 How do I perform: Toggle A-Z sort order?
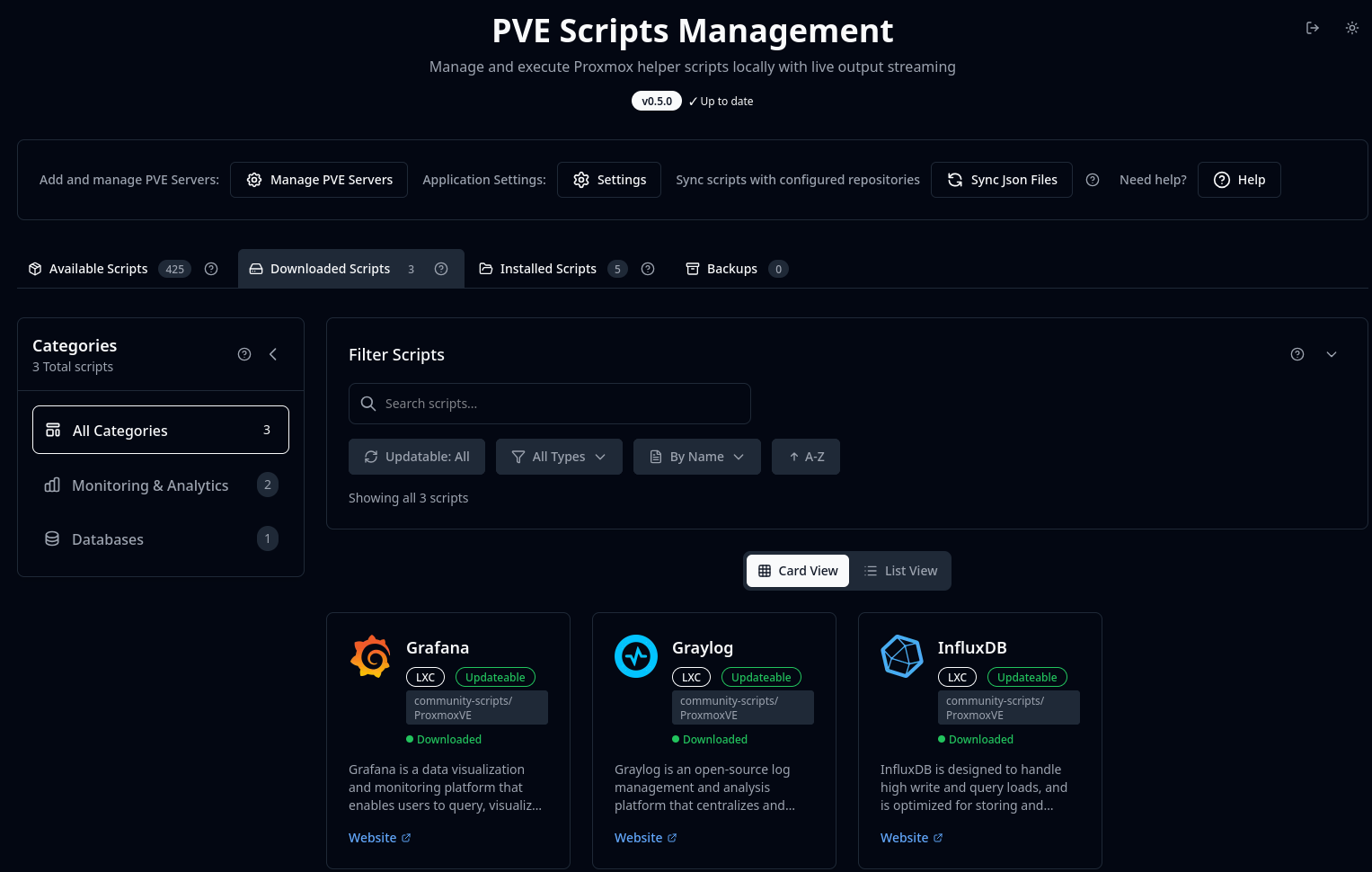806,457
